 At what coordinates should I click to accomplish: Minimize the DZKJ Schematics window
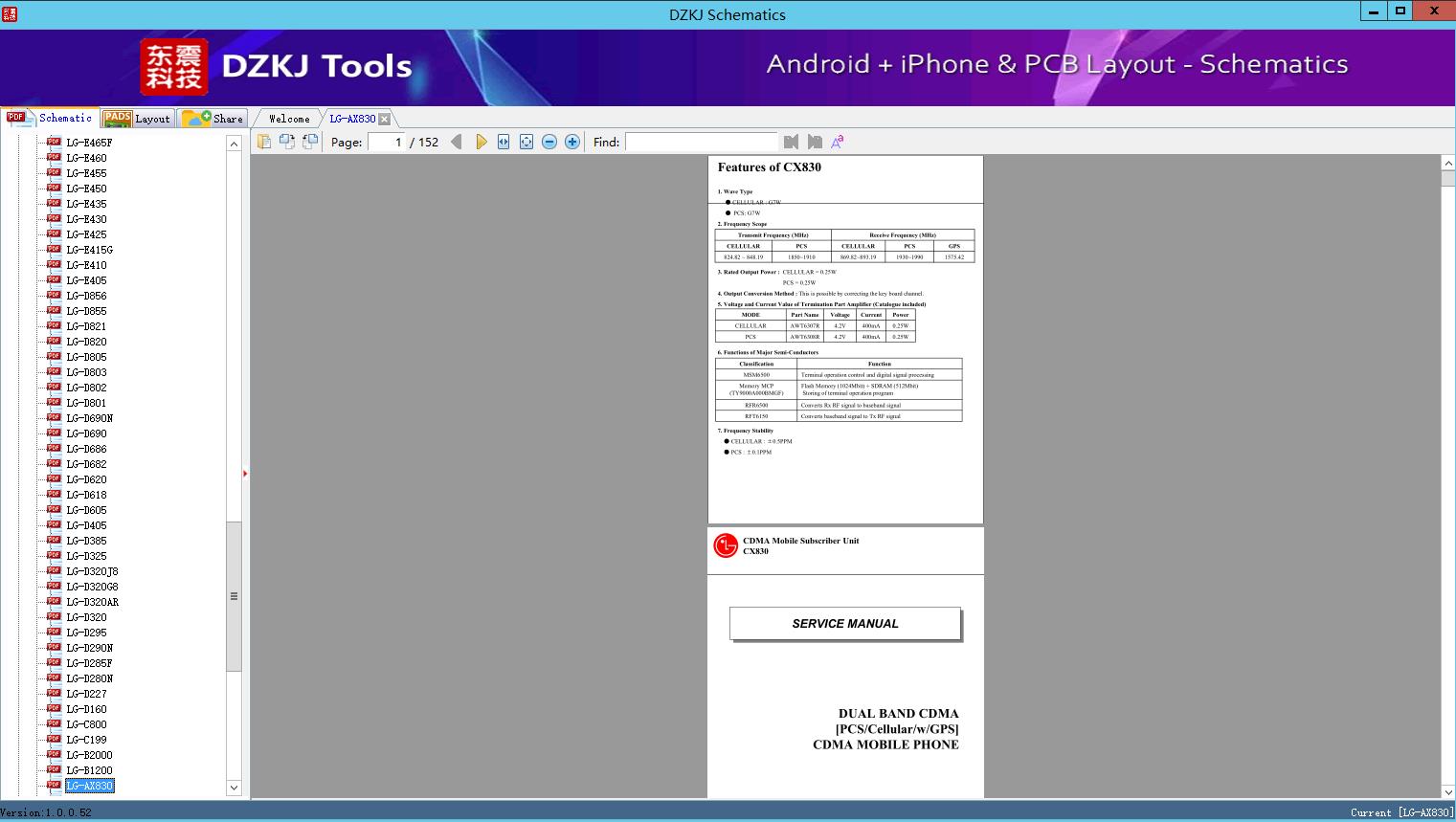tap(1374, 11)
